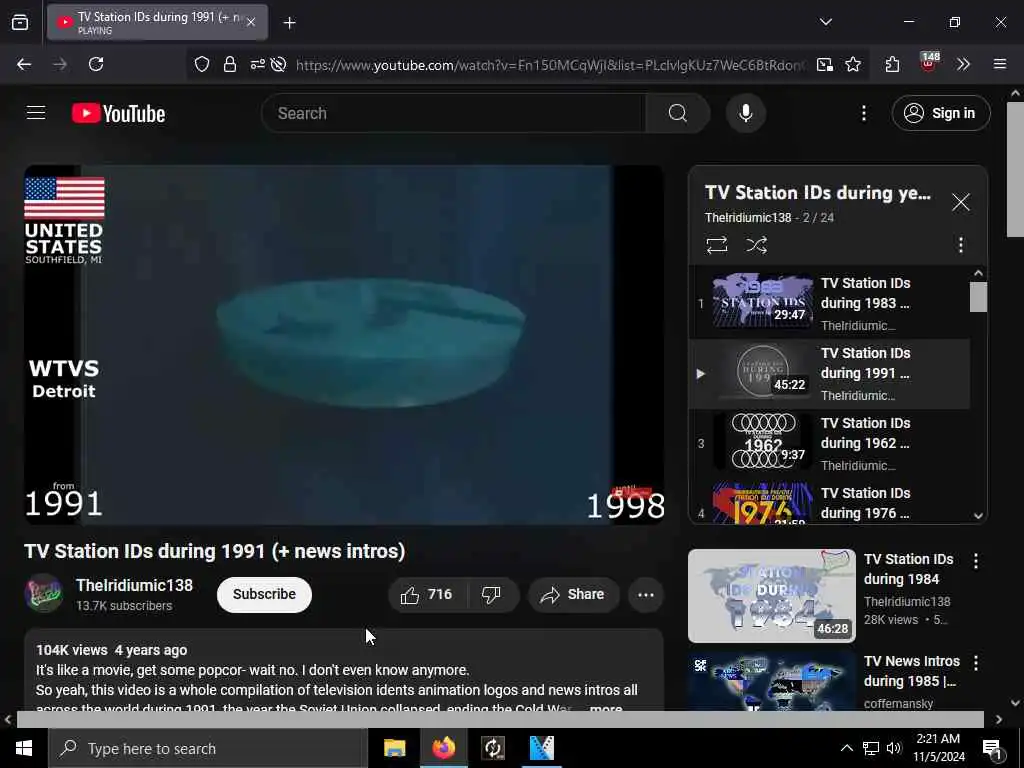Open menu for TV News Intros 1985
The image size is (1024, 768).
point(975,663)
